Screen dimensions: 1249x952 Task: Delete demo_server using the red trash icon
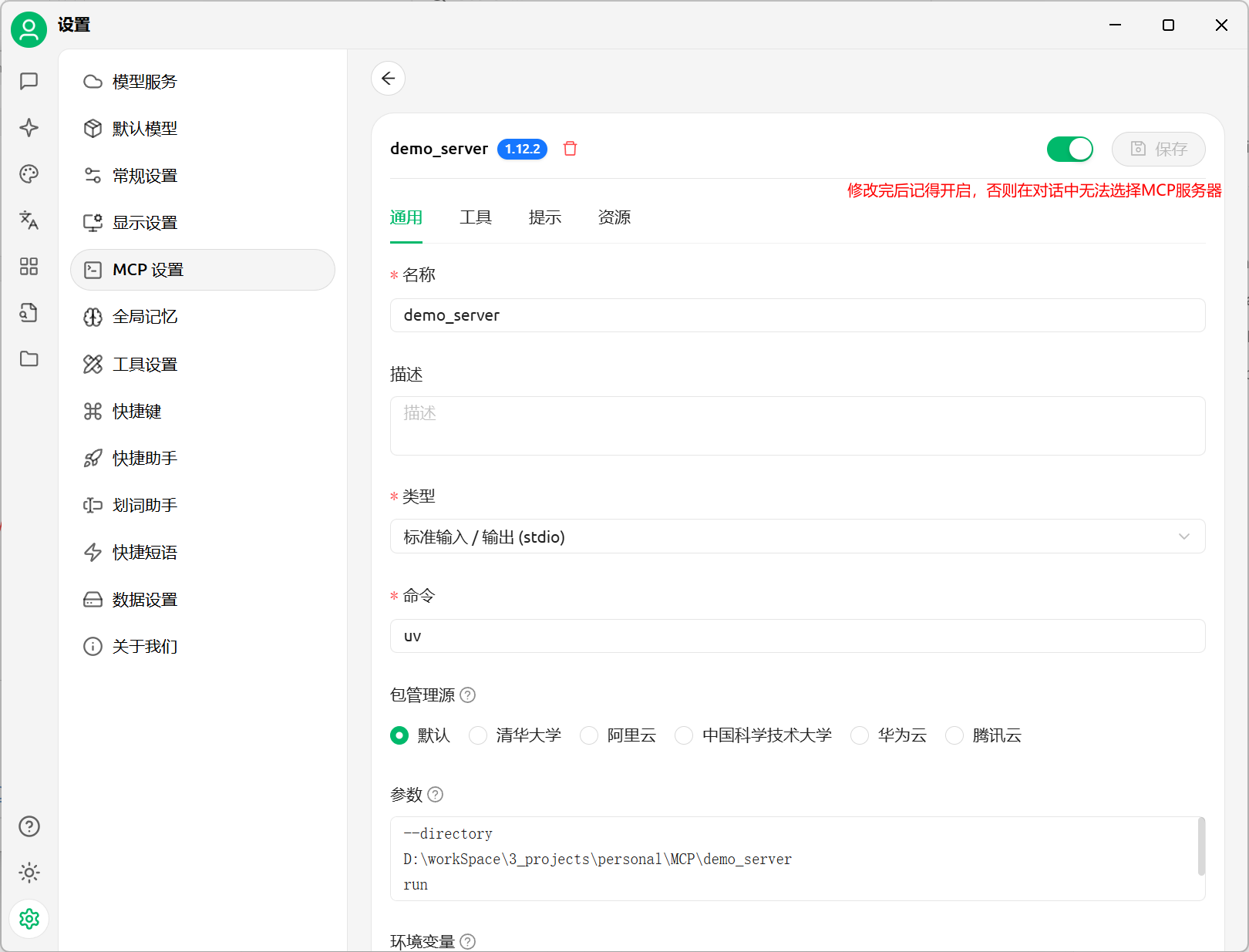click(570, 149)
